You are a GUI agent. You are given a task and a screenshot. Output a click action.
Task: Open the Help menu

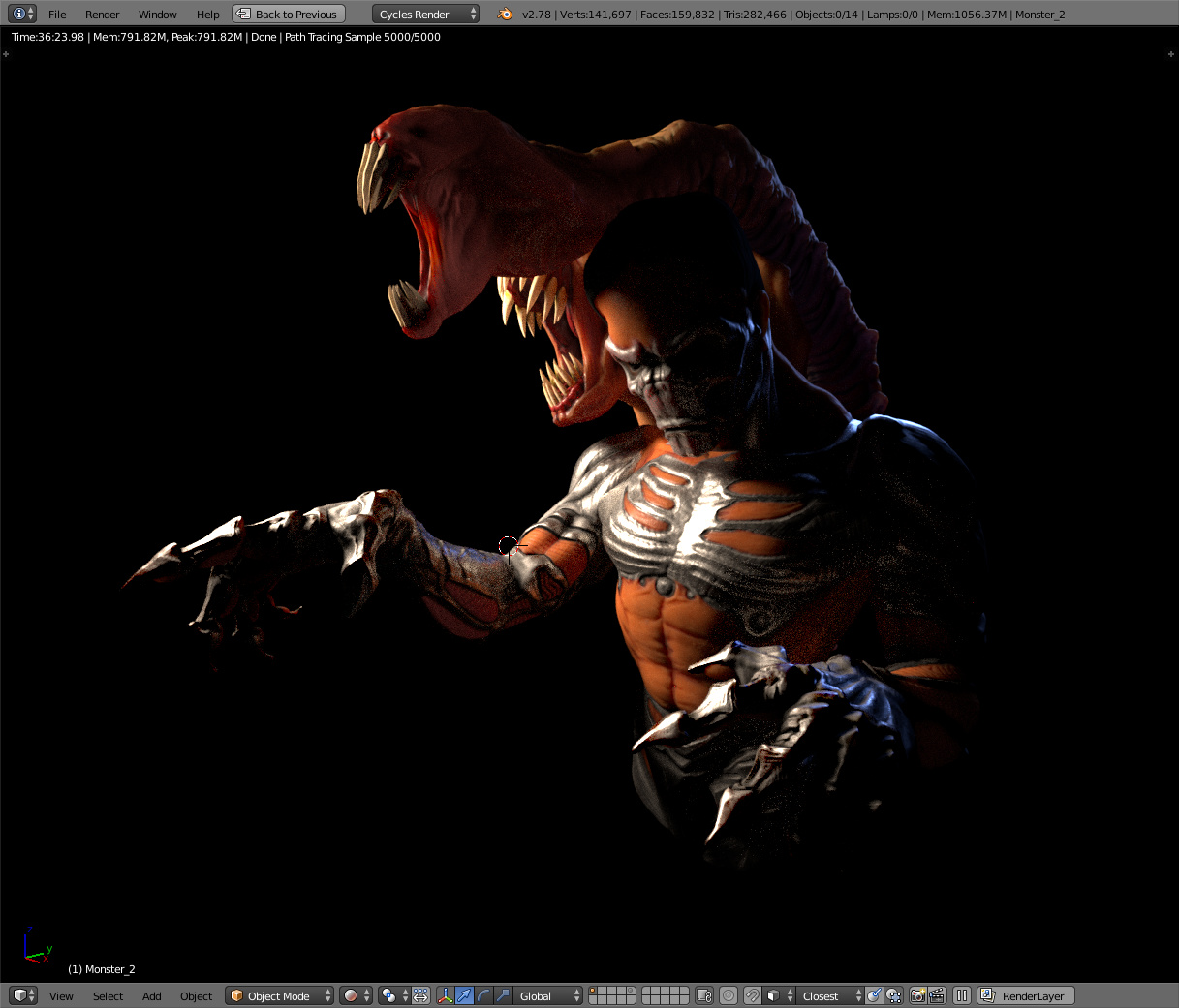point(207,15)
